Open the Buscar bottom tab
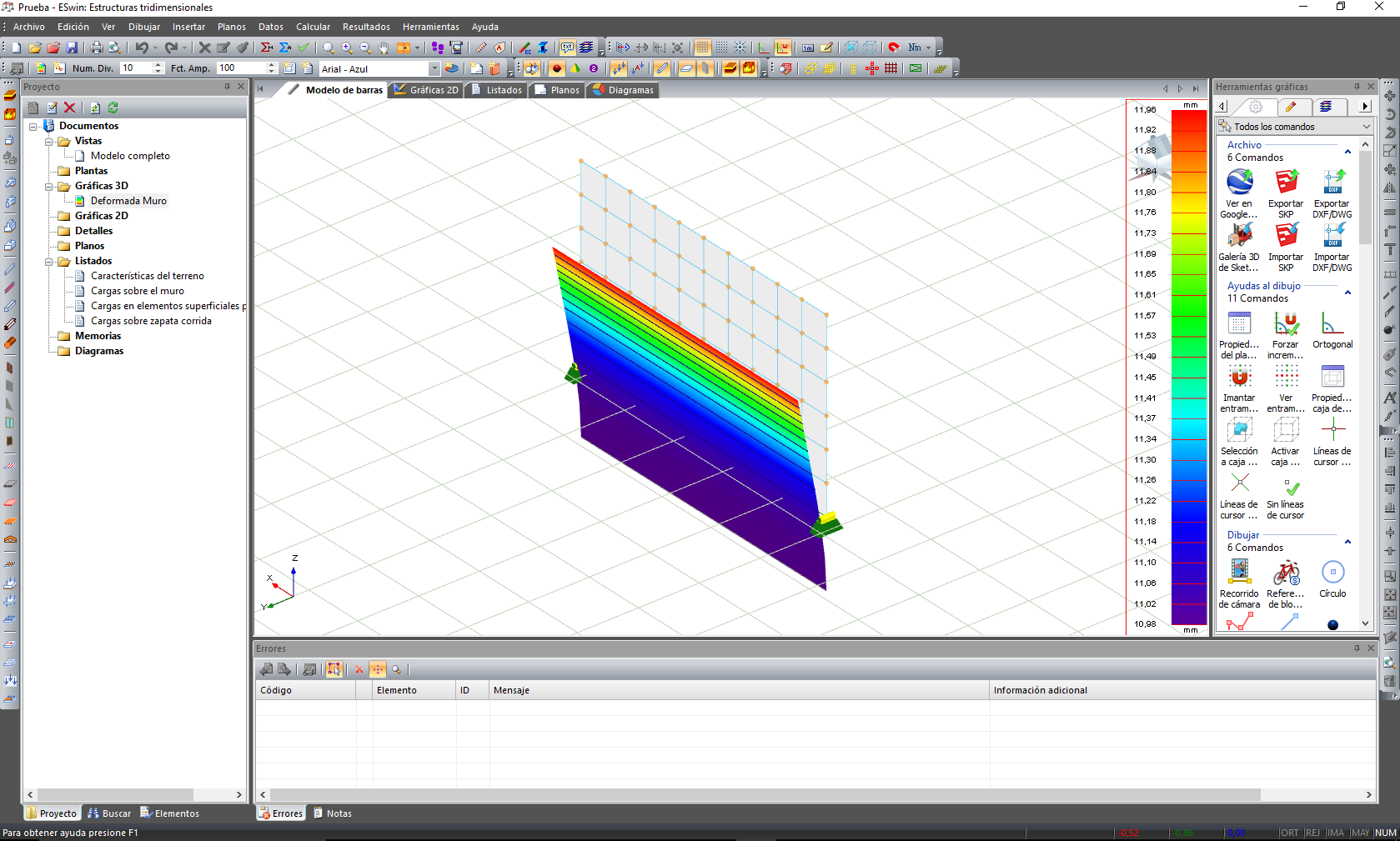The image size is (1400, 841). point(109,813)
